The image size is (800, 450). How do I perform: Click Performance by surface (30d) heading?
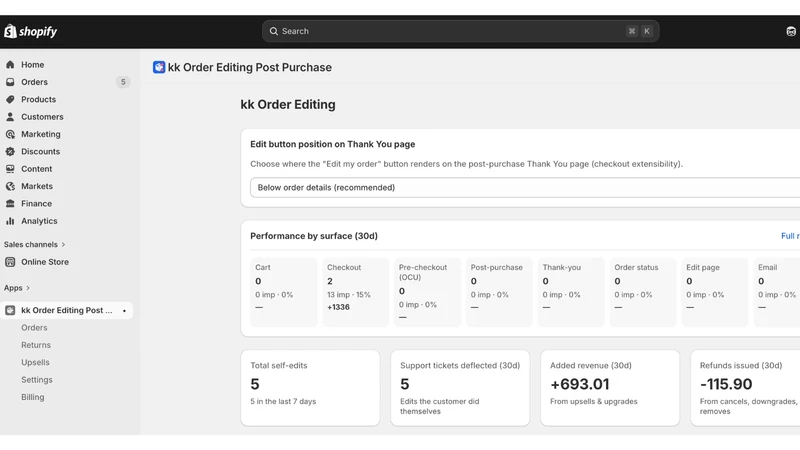(x=314, y=236)
